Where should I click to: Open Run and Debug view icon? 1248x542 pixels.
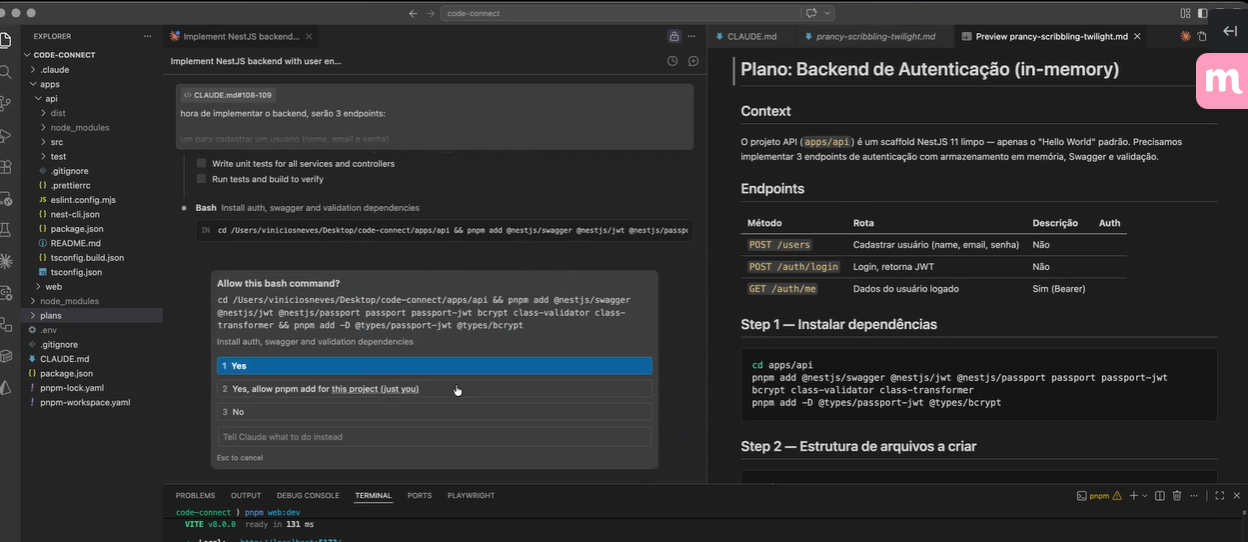tap(6, 135)
